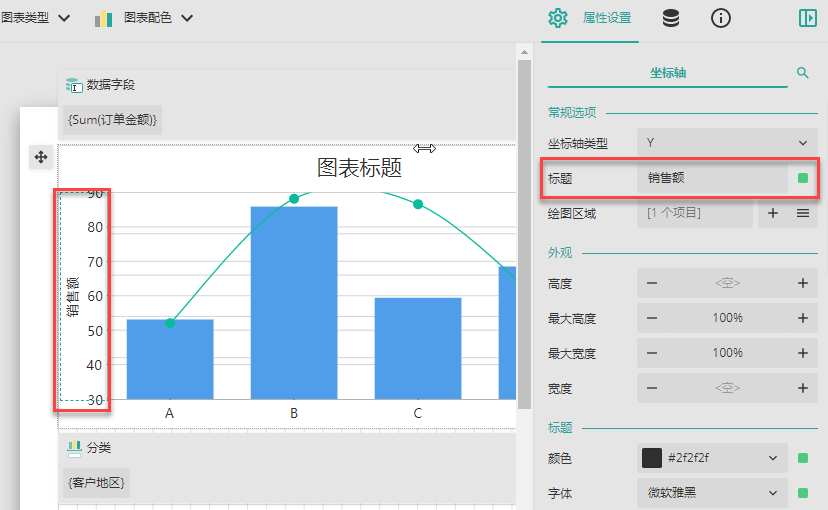Select the {Sum(订单金额)} field chip

pyautogui.click(x=112, y=120)
